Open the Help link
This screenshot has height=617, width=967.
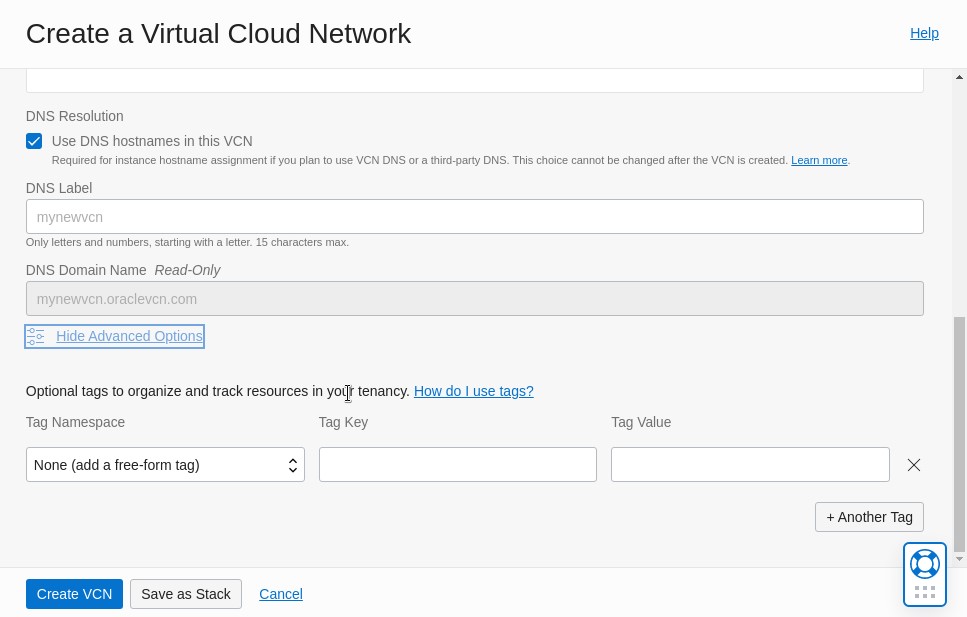pyautogui.click(x=924, y=33)
